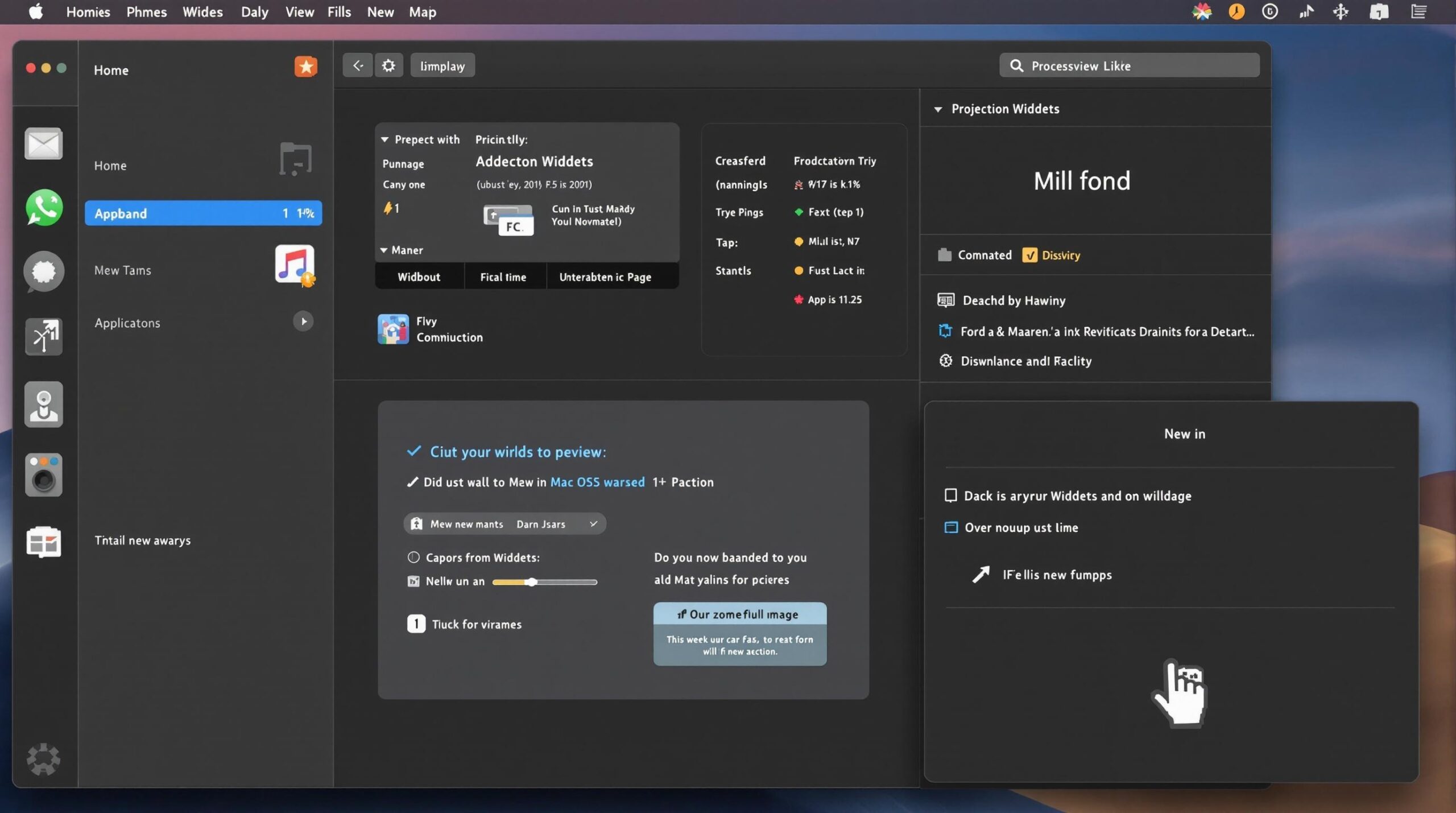The image size is (1456, 813).
Task: Open the news layout sidebar icon
Action: (44, 542)
